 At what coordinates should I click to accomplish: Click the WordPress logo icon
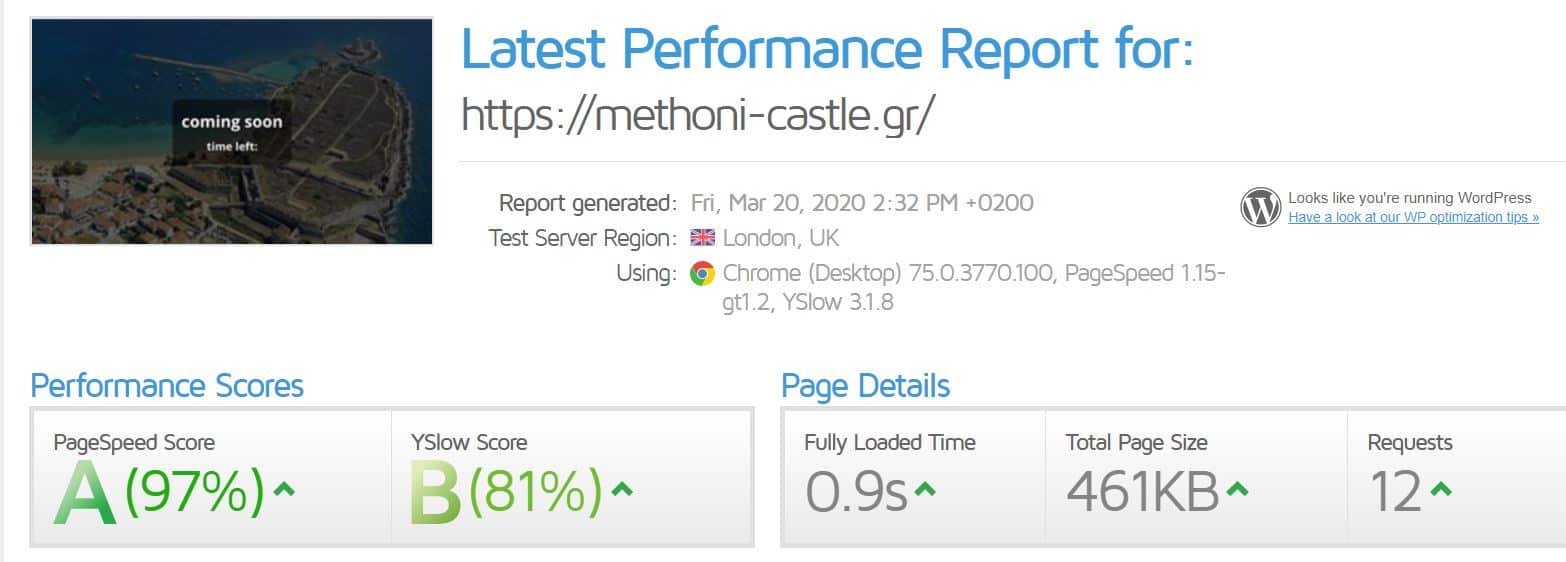(x=1260, y=207)
